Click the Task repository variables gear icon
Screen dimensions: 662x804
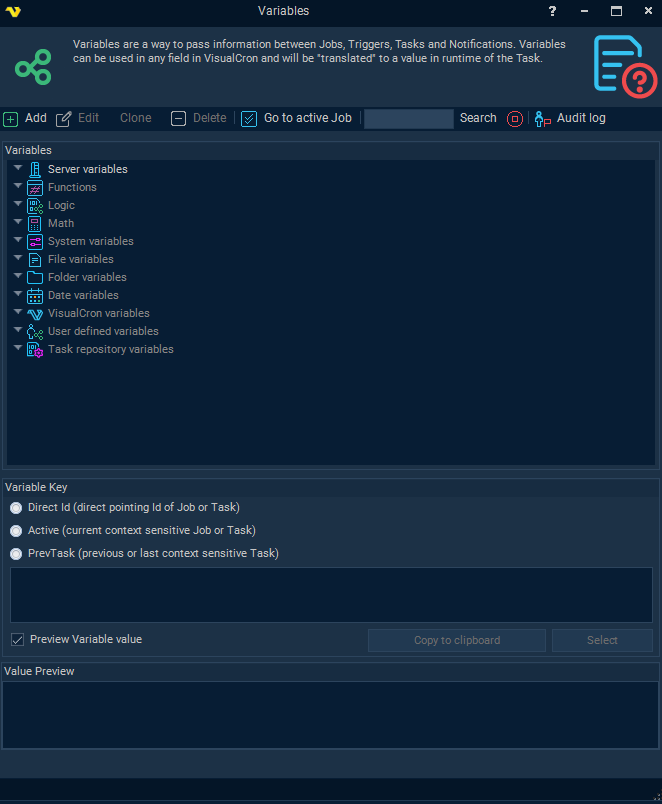click(35, 350)
